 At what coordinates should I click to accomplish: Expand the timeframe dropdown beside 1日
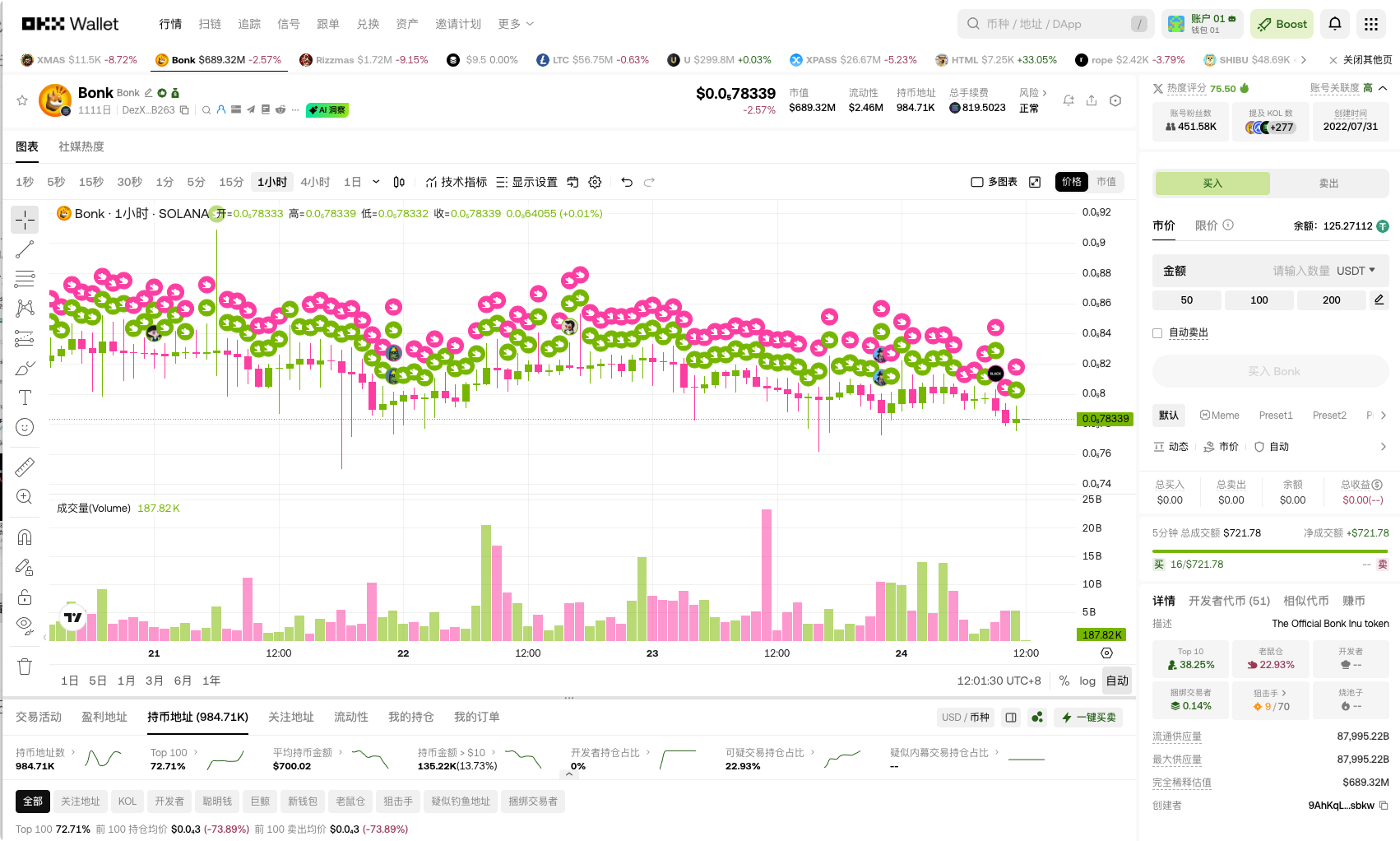[x=376, y=182]
